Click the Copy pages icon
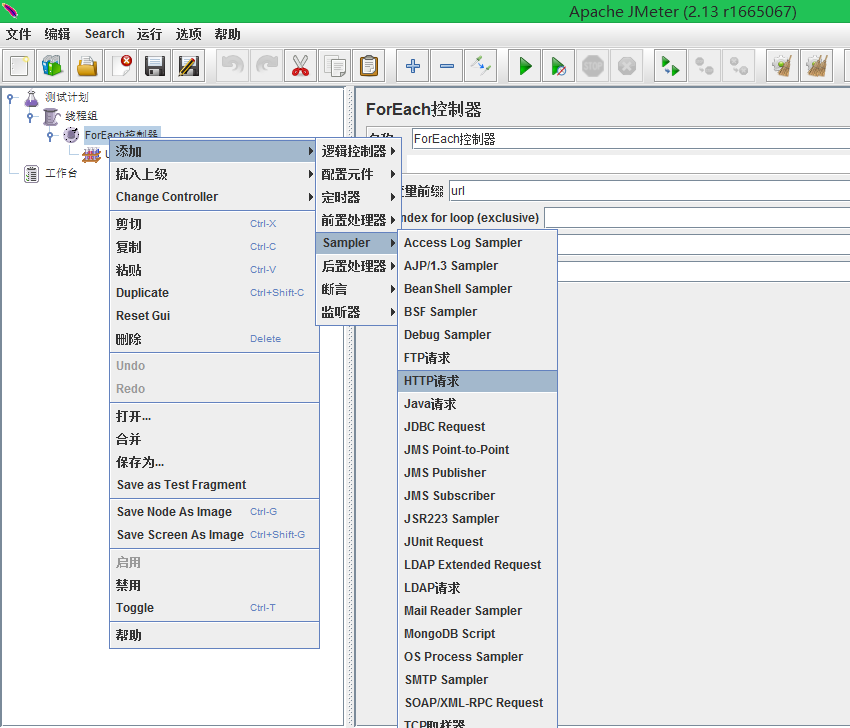This screenshot has width=850, height=728. [x=334, y=66]
